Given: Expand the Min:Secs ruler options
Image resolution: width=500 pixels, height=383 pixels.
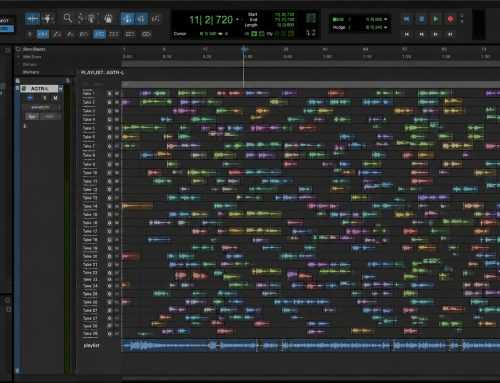Looking at the screenshot, I should tap(18, 57).
